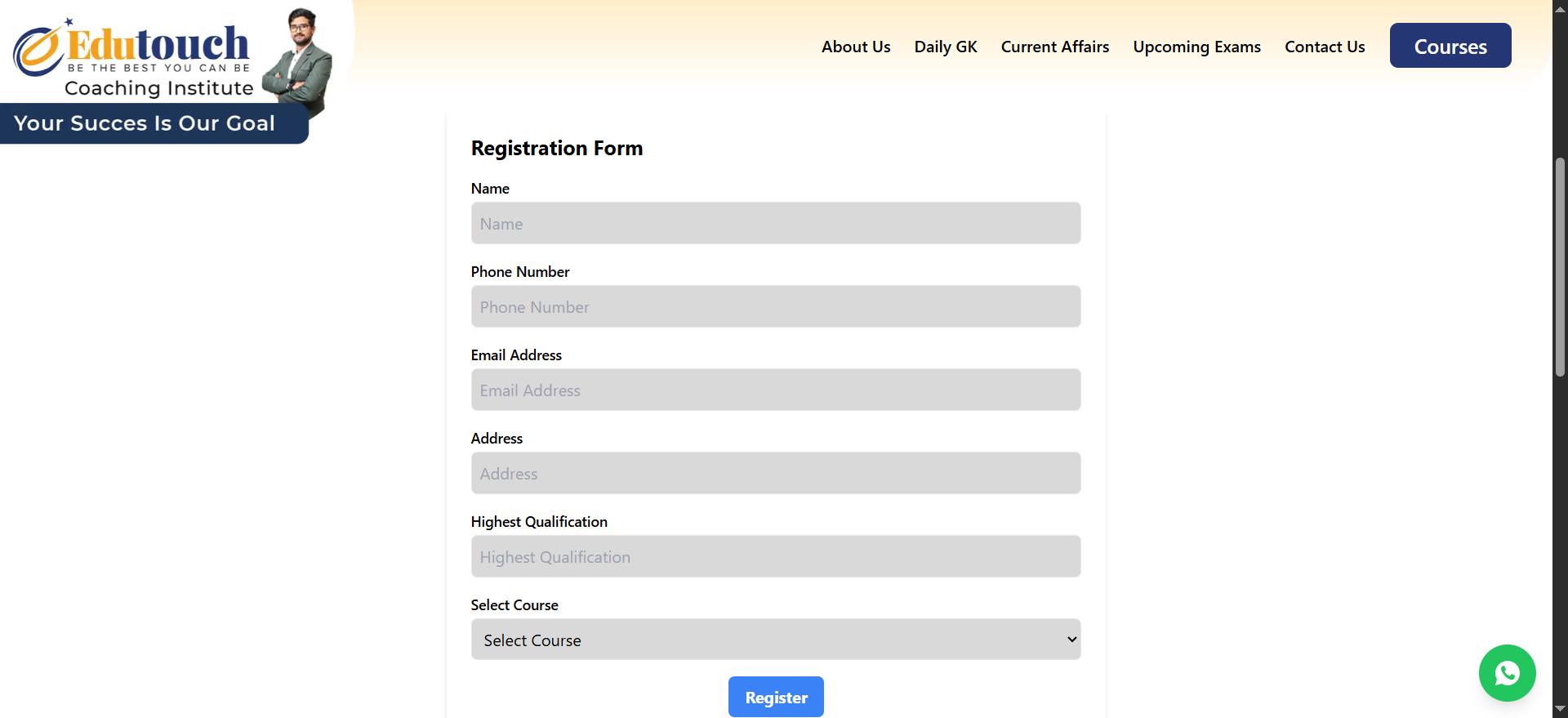Open the Contact Us page
1568x718 pixels.
pyautogui.click(x=1325, y=47)
